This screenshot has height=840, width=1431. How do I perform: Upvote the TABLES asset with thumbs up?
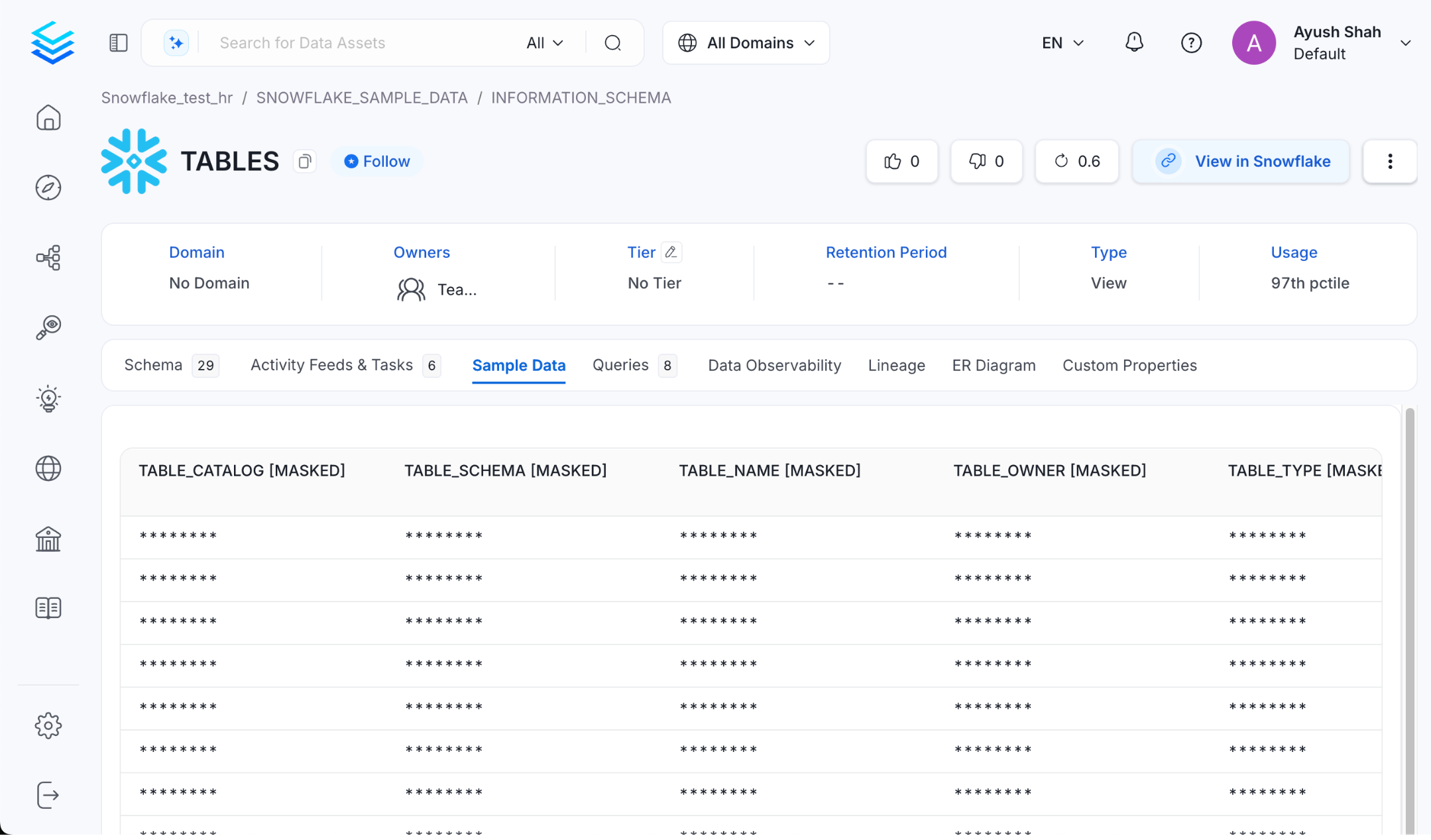[901, 162]
